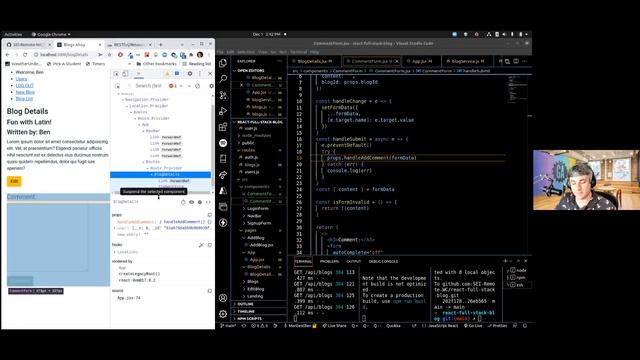Click the LOG OUT link

(x=24, y=85)
